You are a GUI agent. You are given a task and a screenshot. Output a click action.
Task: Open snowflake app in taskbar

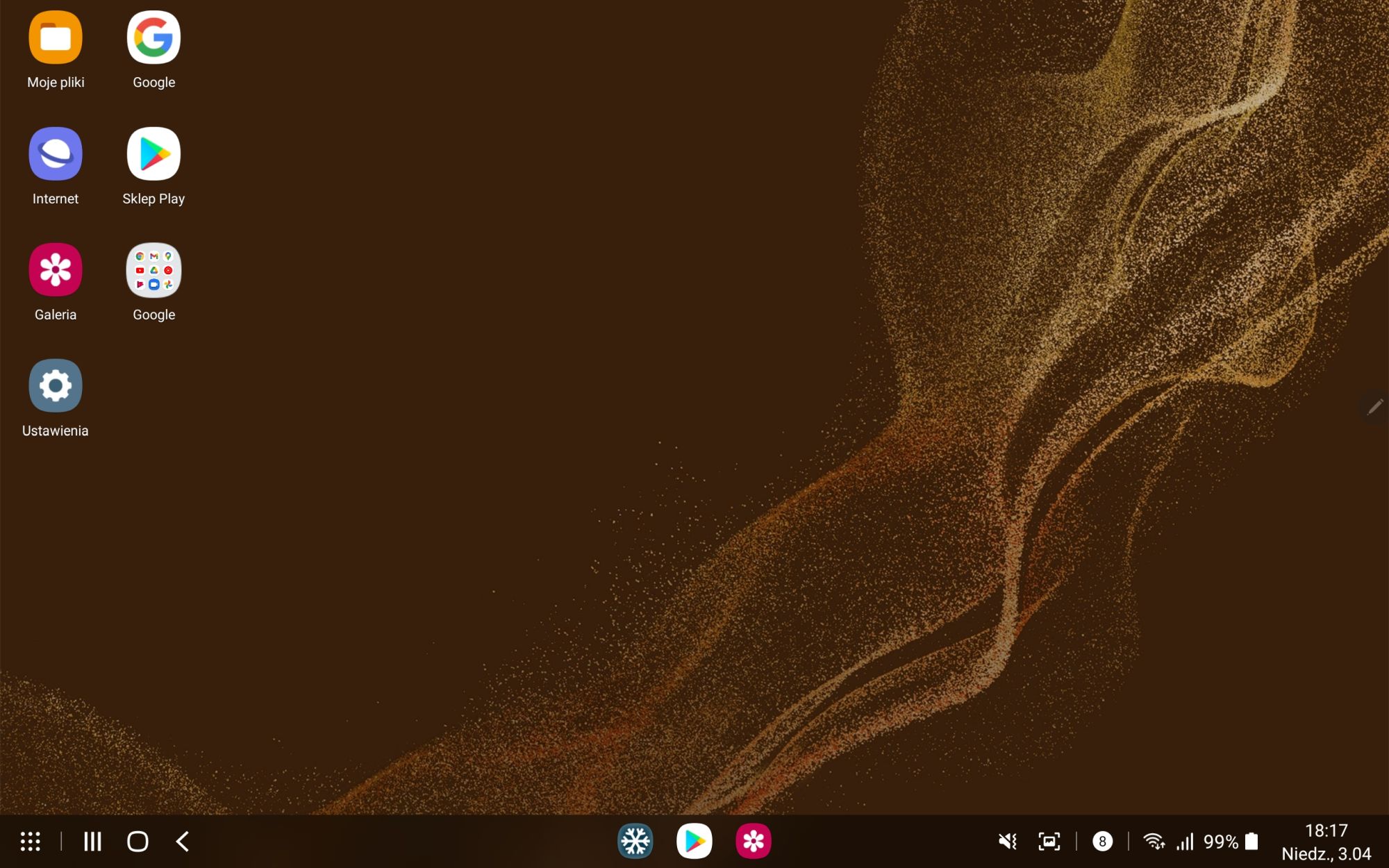pyautogui.click(x=635, y=842)
